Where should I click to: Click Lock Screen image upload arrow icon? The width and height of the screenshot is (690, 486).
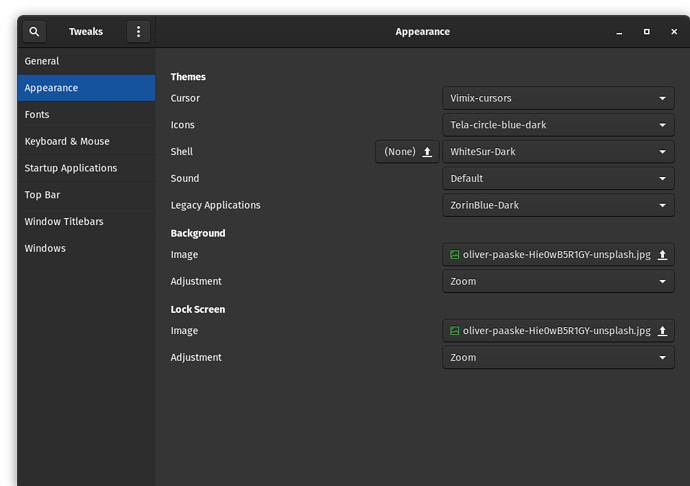(x=662, y=331)
